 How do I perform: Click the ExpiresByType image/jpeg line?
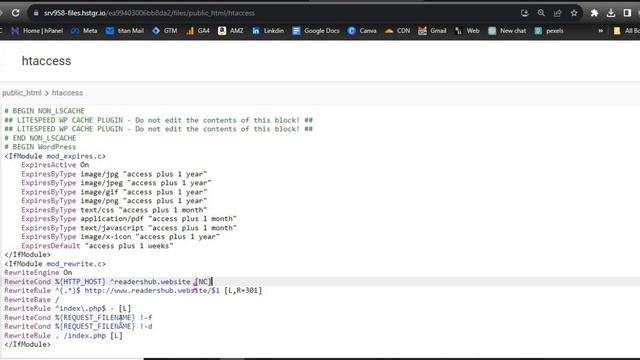pos(116,183)
